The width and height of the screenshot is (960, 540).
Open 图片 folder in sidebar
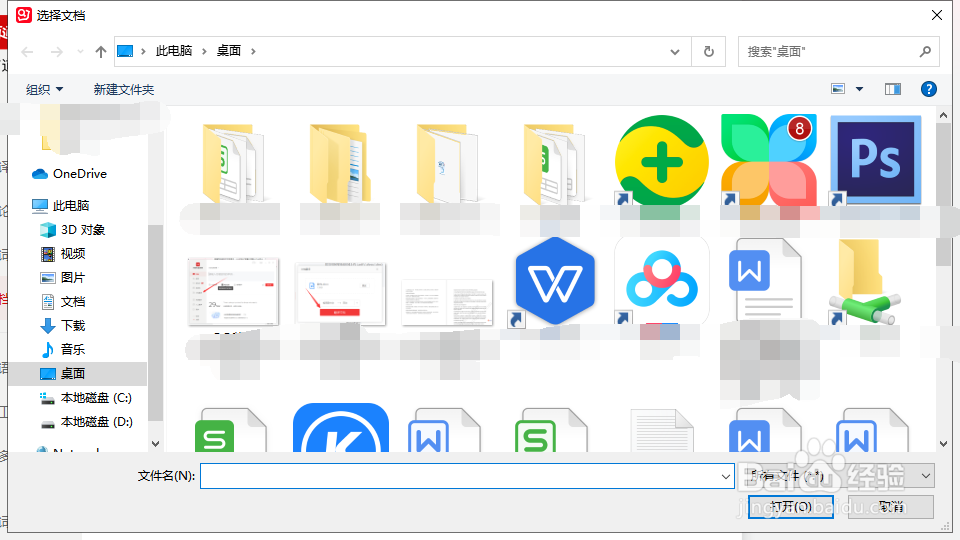[x=62, y=277]
